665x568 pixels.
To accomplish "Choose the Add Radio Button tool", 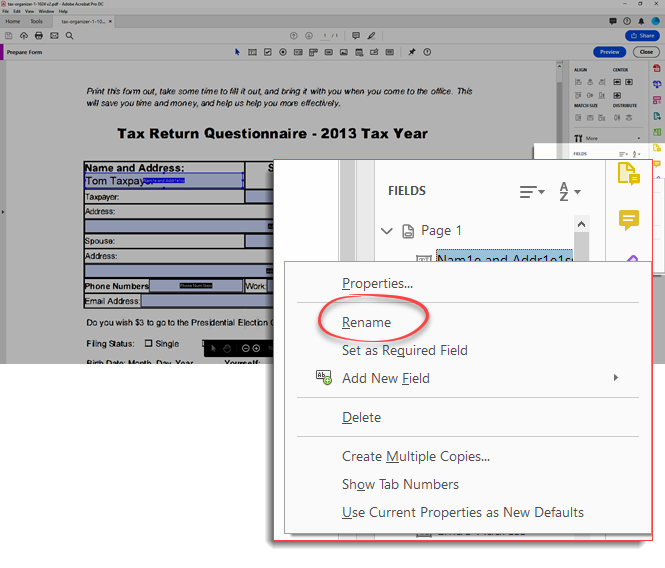I will pos(283,52).
